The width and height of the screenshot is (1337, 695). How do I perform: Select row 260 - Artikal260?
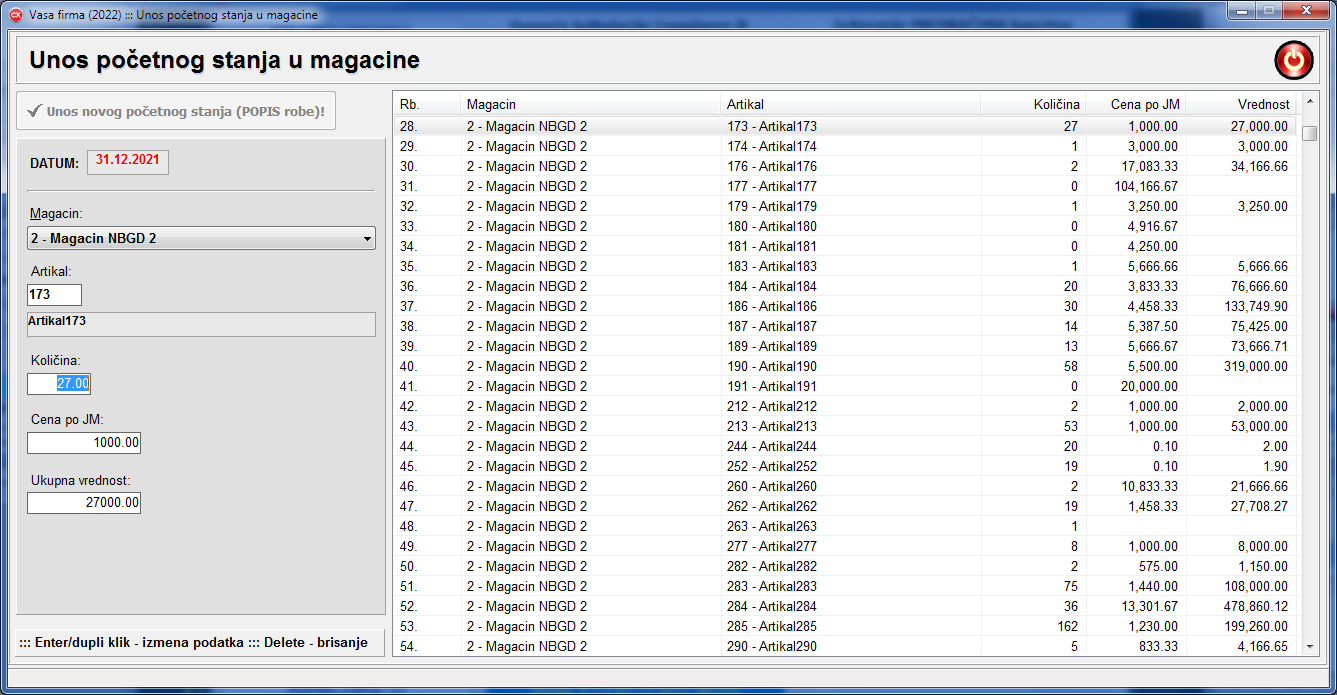tap(845, 486)
